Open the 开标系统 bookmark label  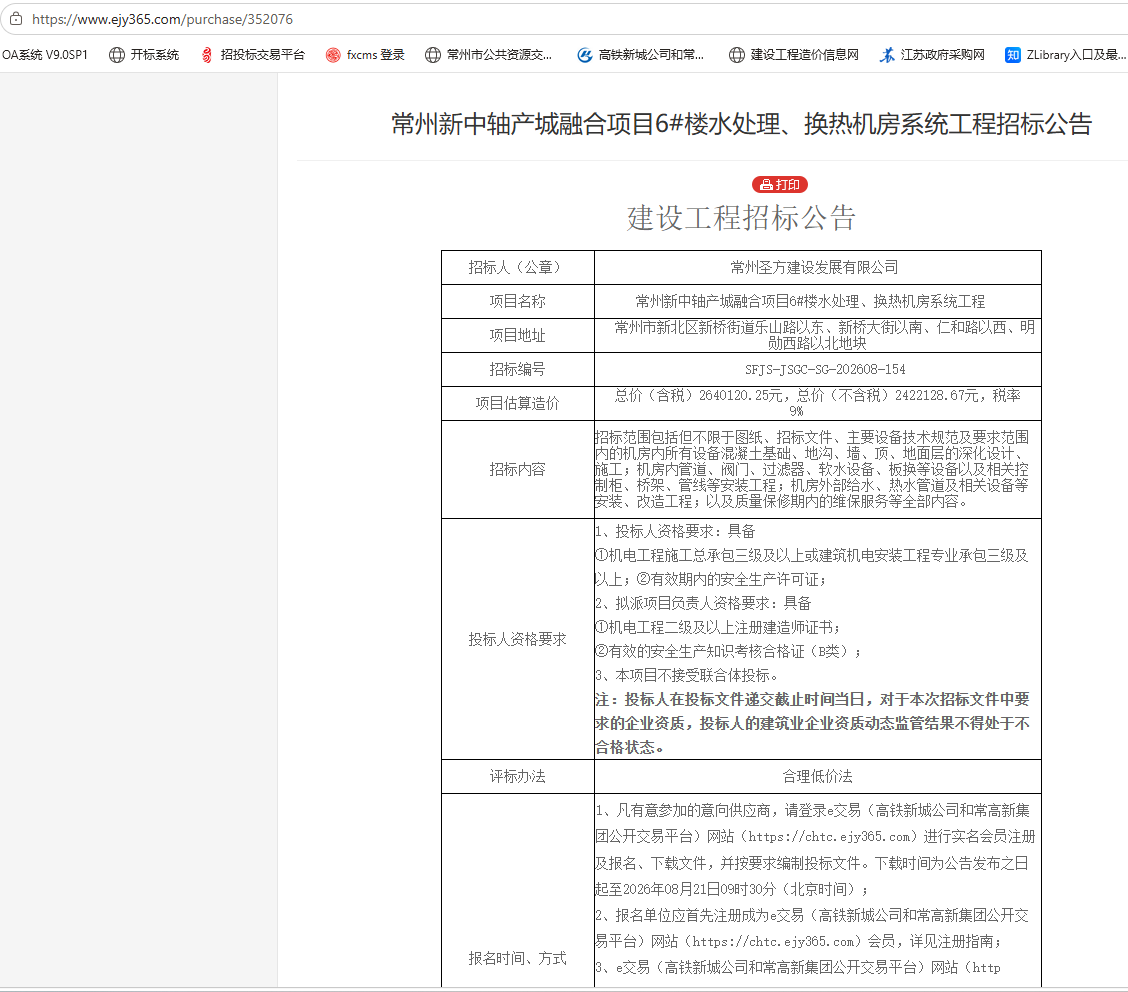[155, 55]
